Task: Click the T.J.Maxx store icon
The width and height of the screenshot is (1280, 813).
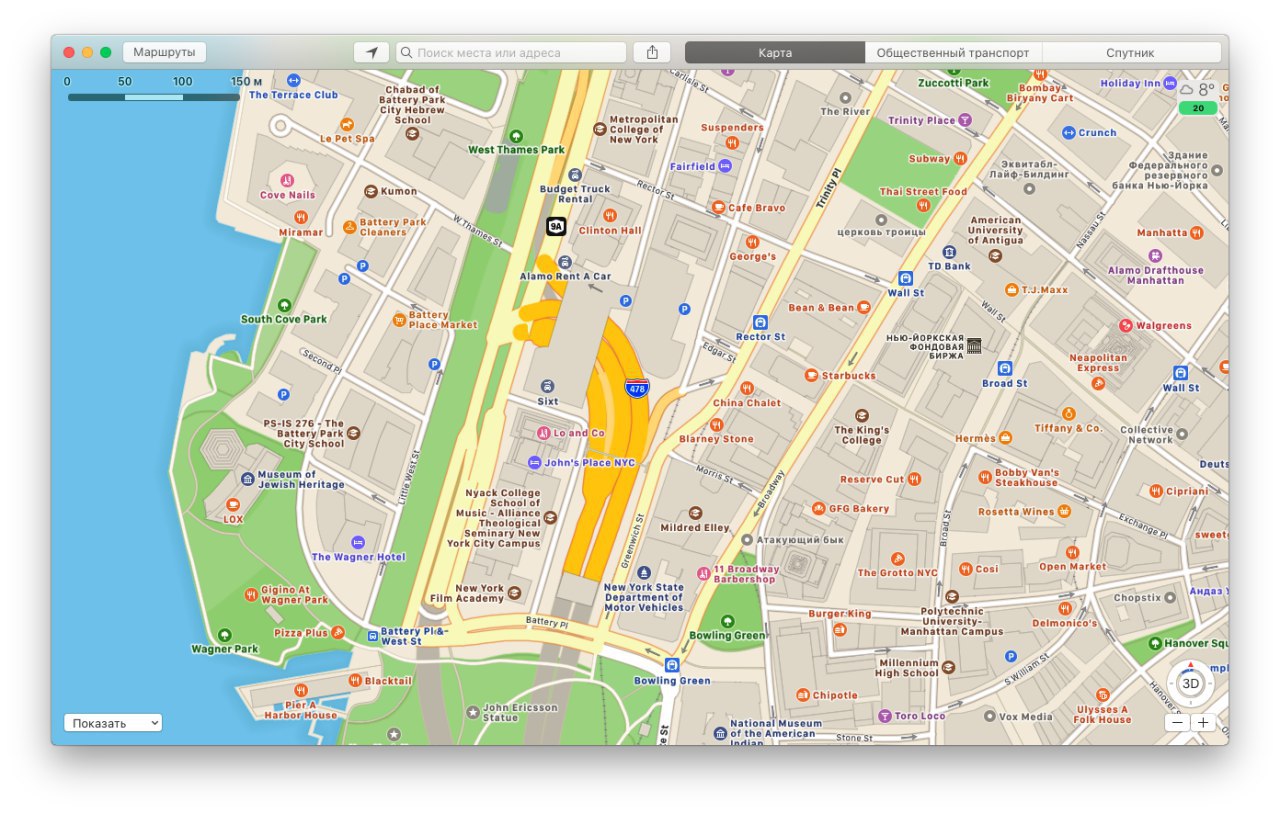Action: pyautogui.click(x=1012, y=290)
